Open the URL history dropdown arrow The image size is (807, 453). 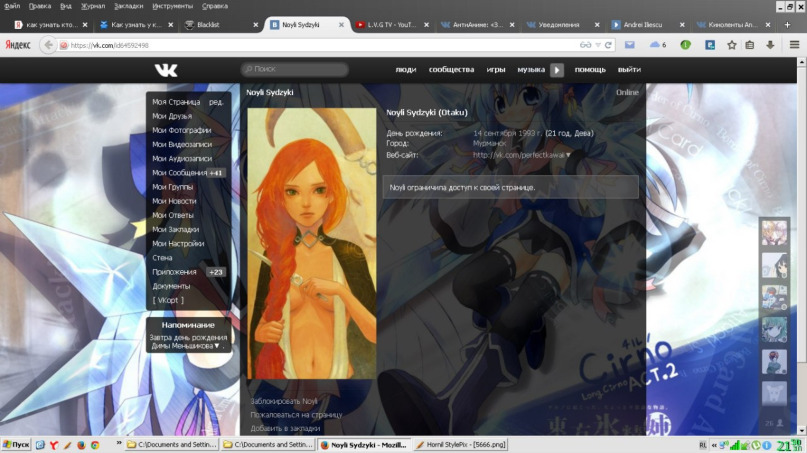(598, 45)
